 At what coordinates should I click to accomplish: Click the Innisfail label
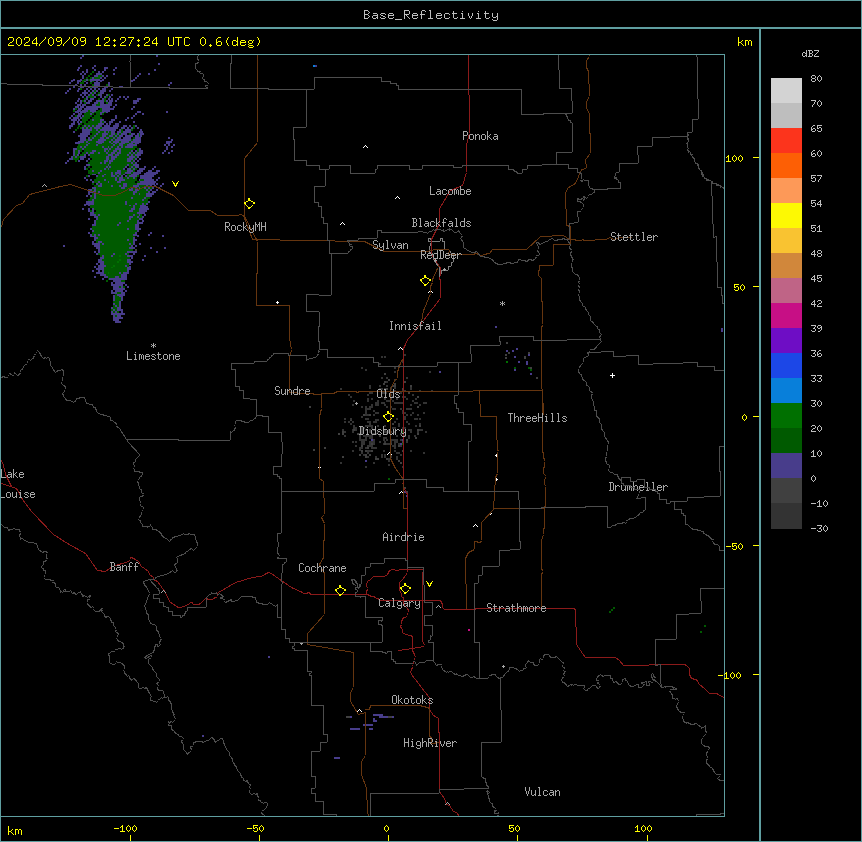pos(415,326)
